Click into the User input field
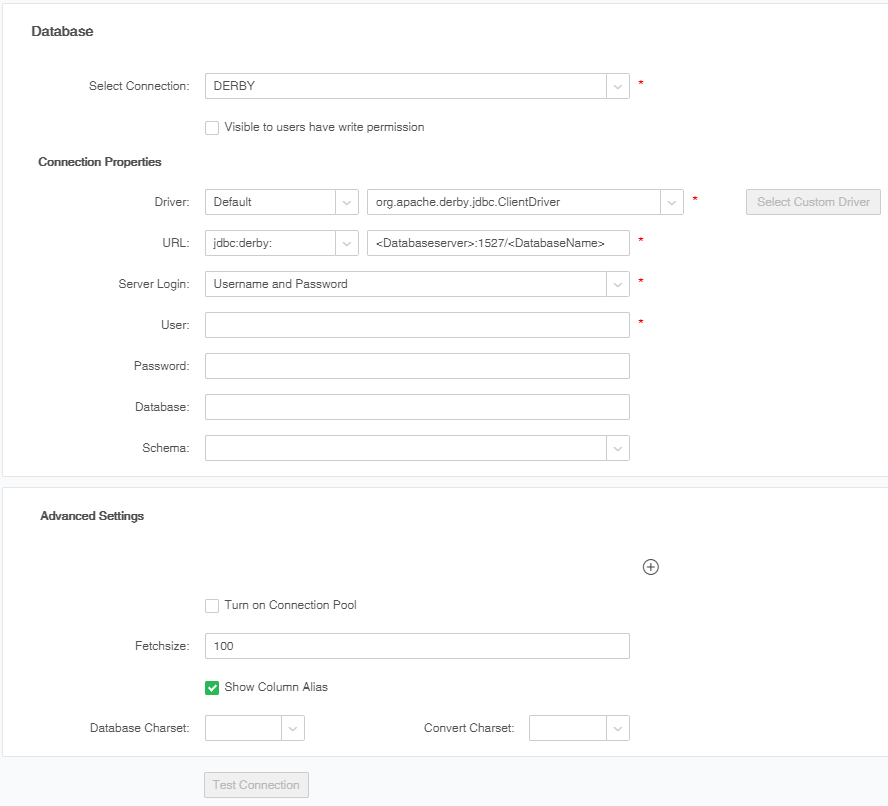 417,325
